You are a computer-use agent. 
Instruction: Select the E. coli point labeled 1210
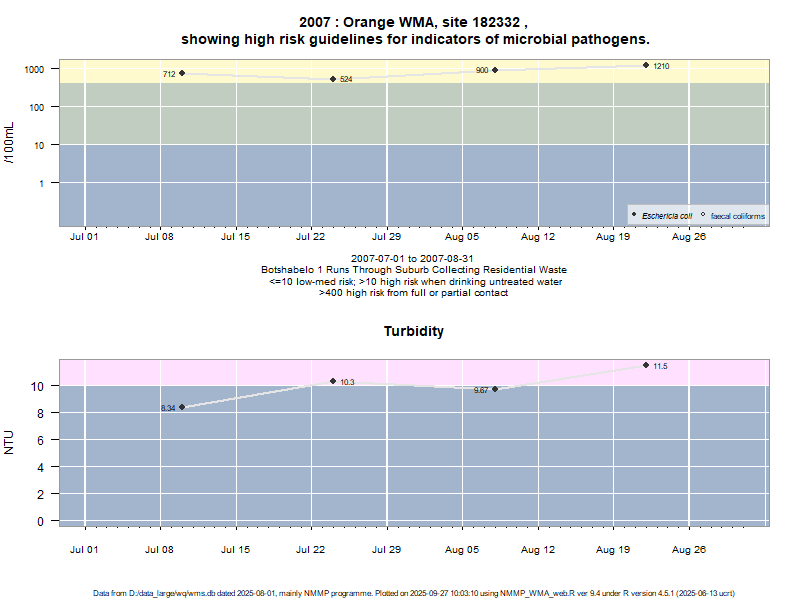click(646, 65)
